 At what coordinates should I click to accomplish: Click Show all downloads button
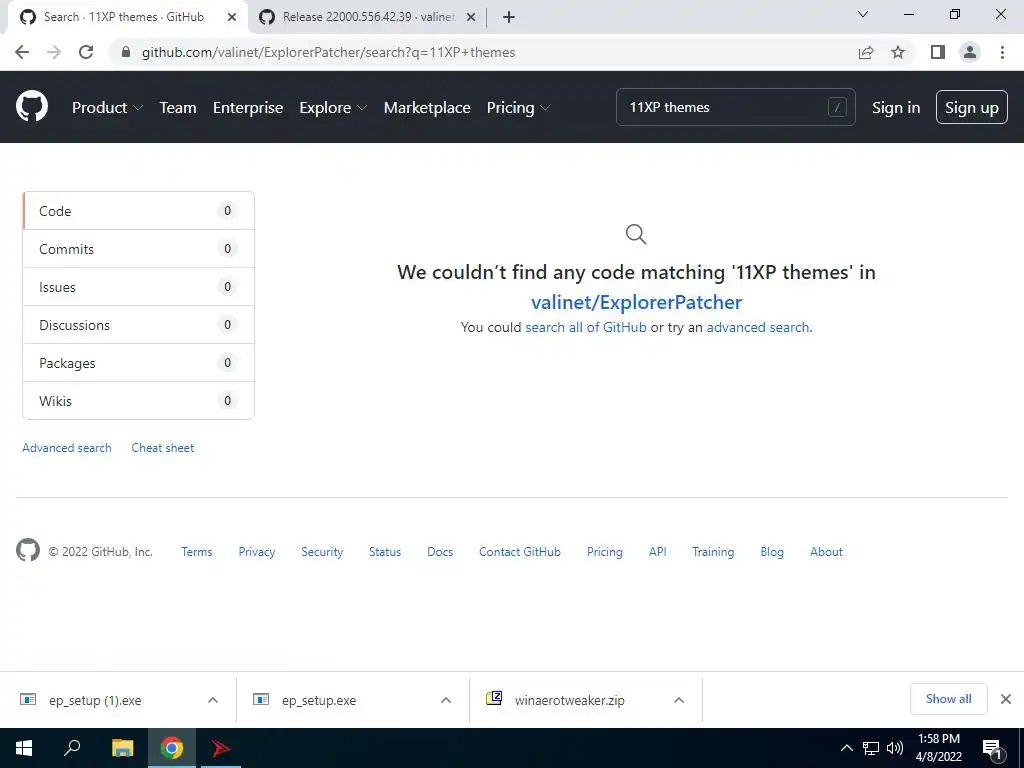[x=948, y=699]
